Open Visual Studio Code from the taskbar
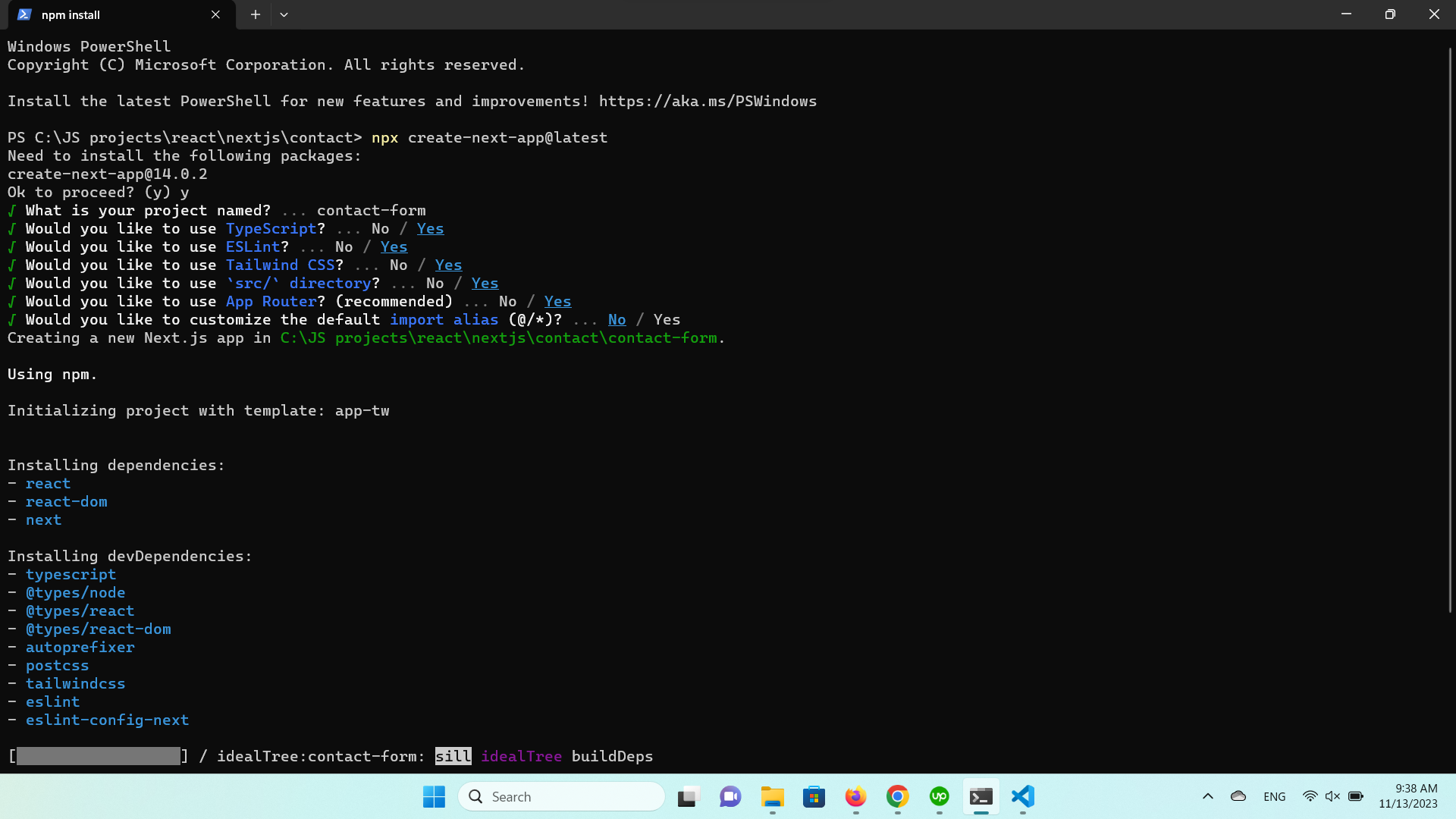This screenshot has width=1456, height=819. coord(1022,797)
